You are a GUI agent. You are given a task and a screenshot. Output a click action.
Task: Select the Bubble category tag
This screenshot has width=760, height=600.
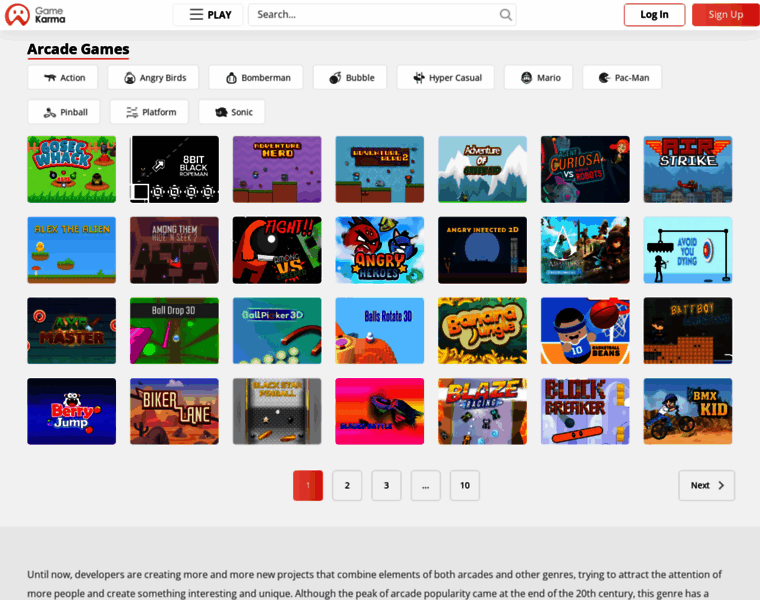point(350,78)
